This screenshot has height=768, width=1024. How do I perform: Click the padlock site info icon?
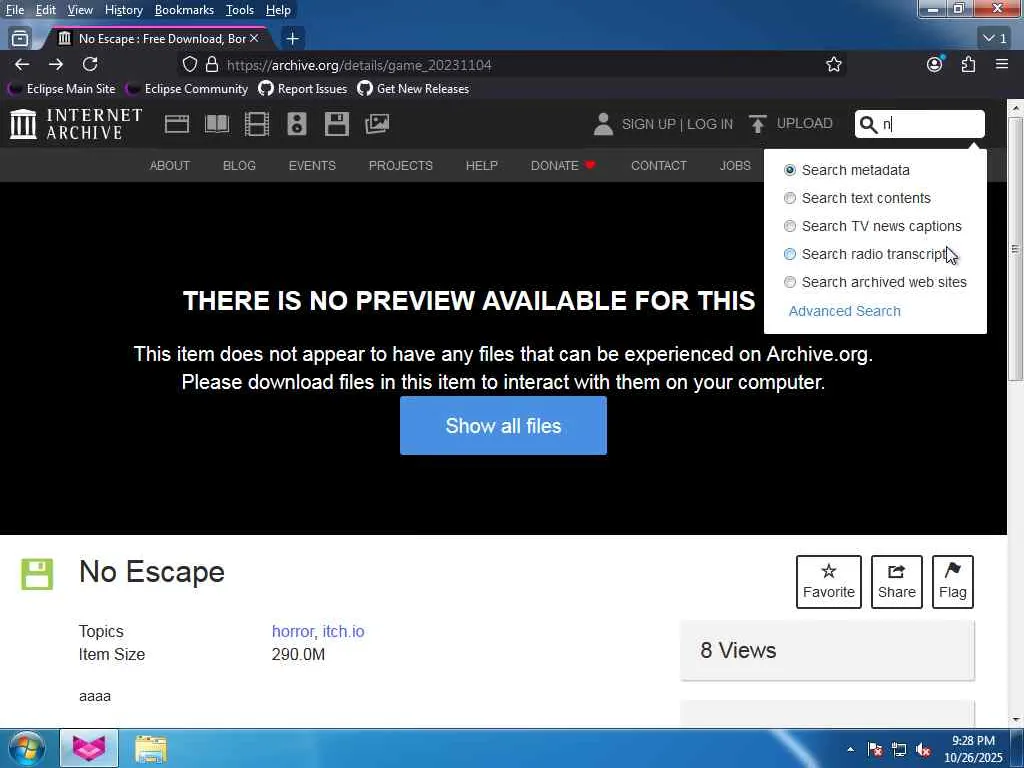pos(212,64)
